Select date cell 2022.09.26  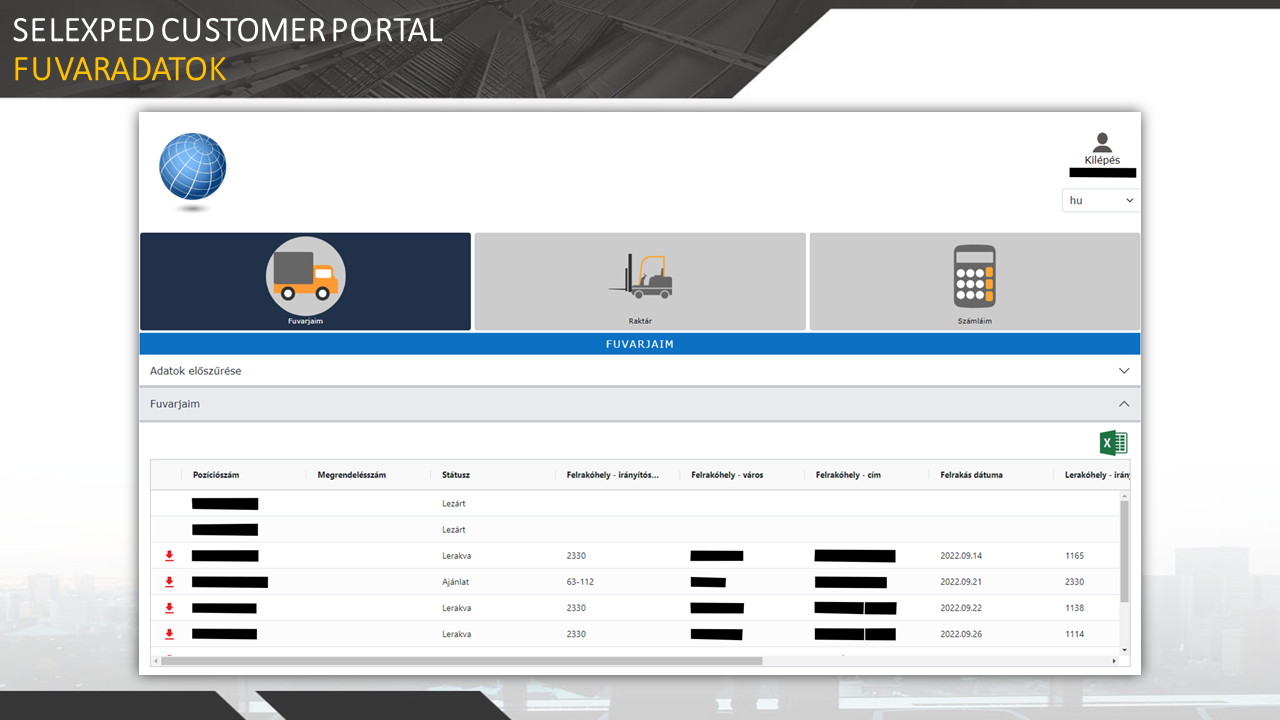961,634
